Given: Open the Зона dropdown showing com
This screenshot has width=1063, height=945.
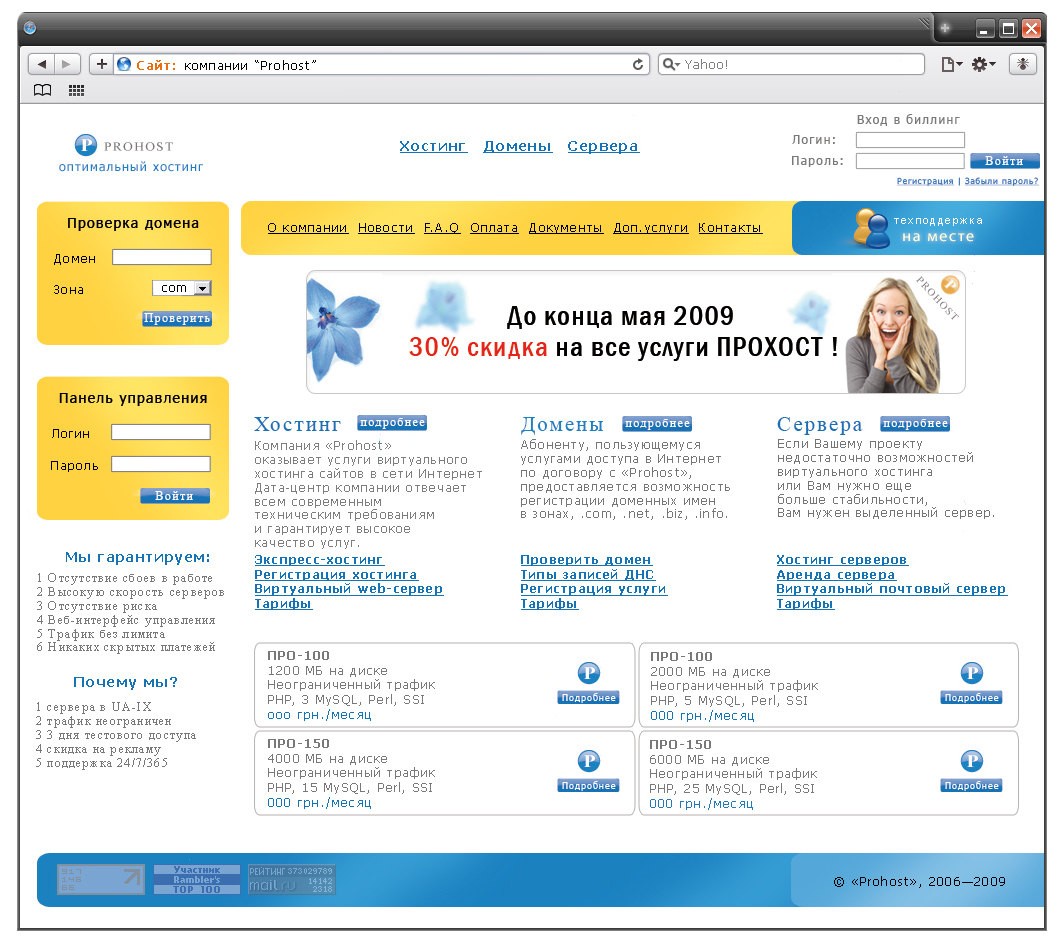Looking at the screenshot, I should coord(182,288).
